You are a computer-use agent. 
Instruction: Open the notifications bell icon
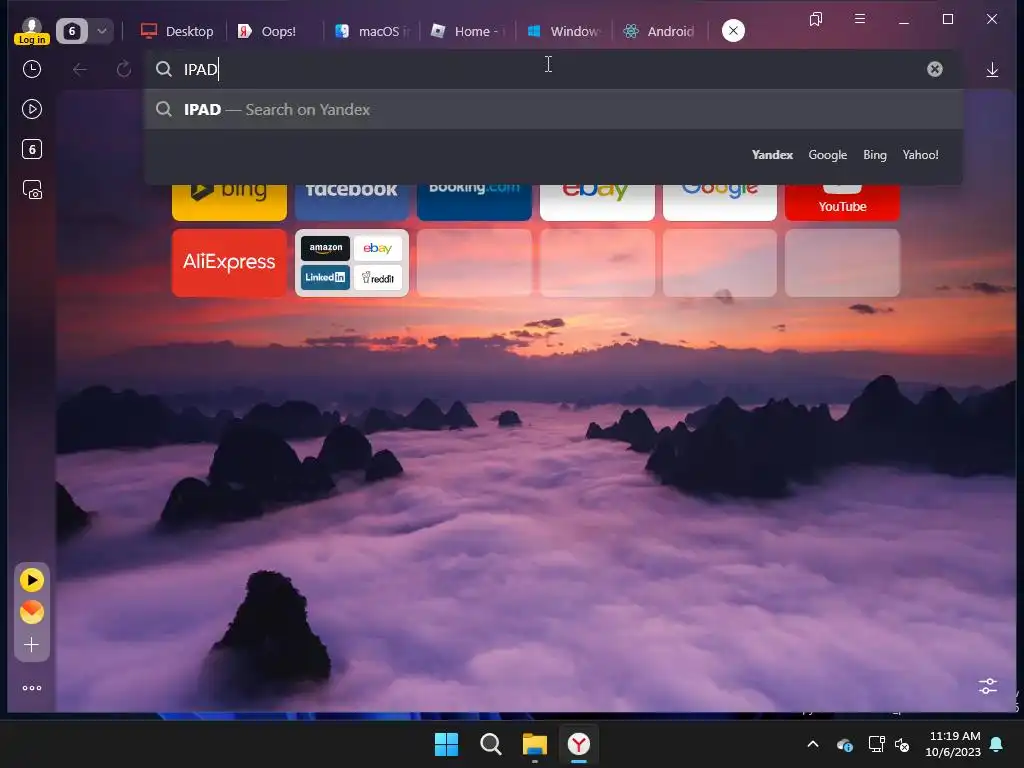pos(997,744)
